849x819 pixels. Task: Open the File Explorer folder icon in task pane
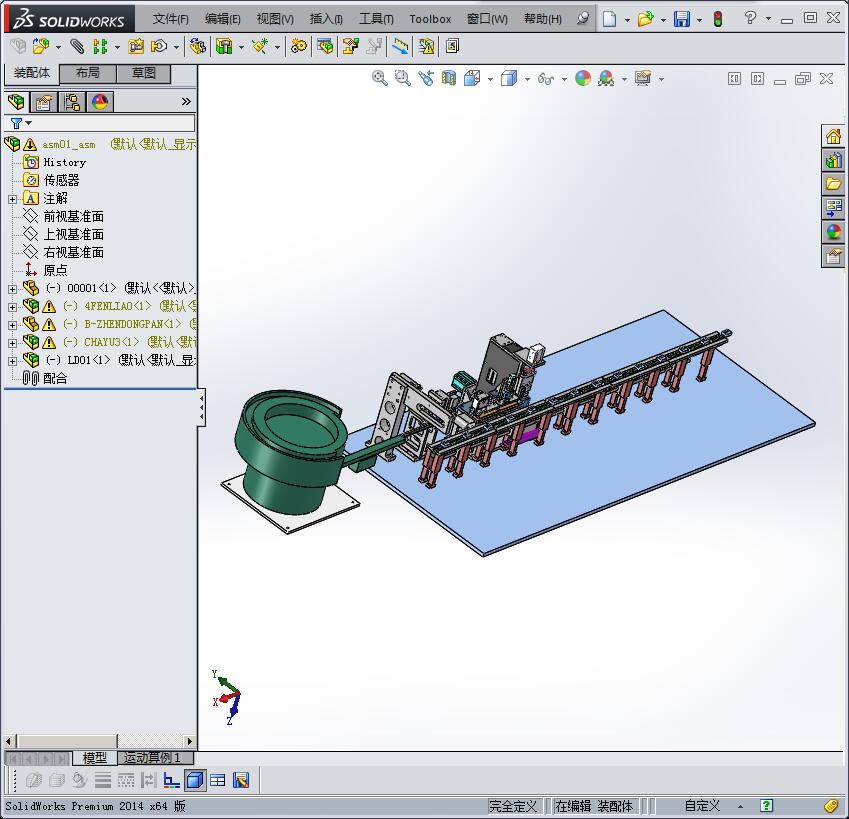(x=833, y=184)
